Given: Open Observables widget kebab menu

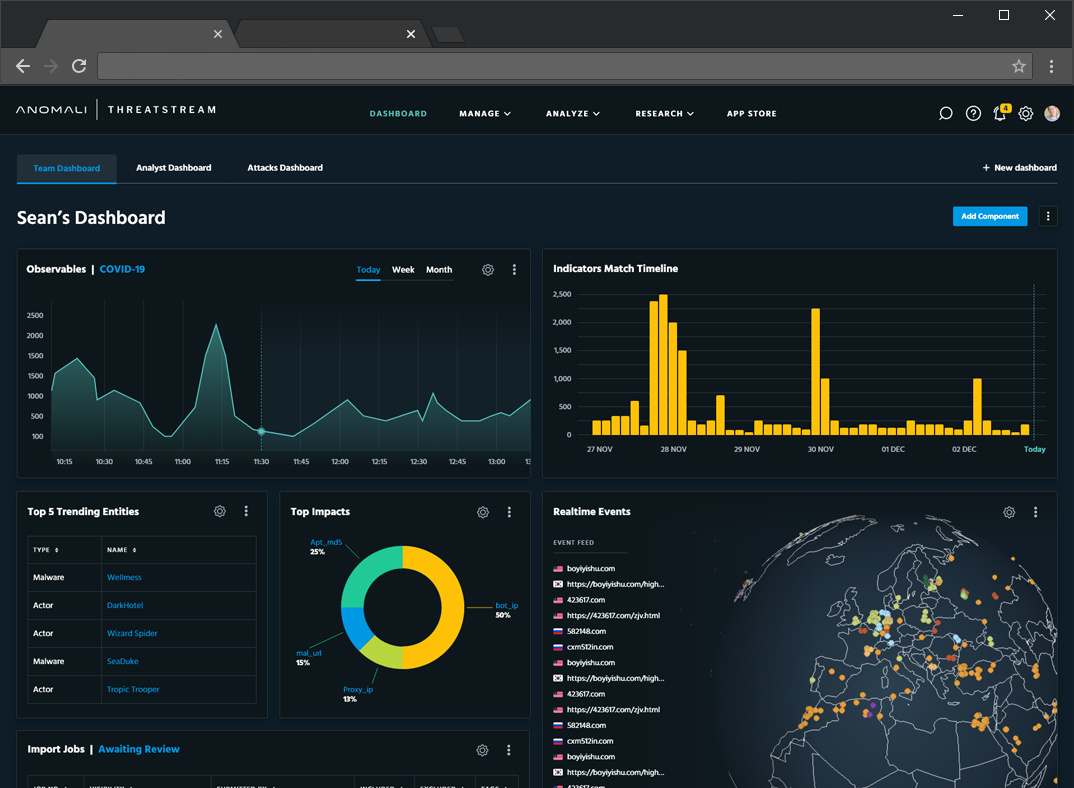Looking at the screenshot, I should click(x=514, y=270).
